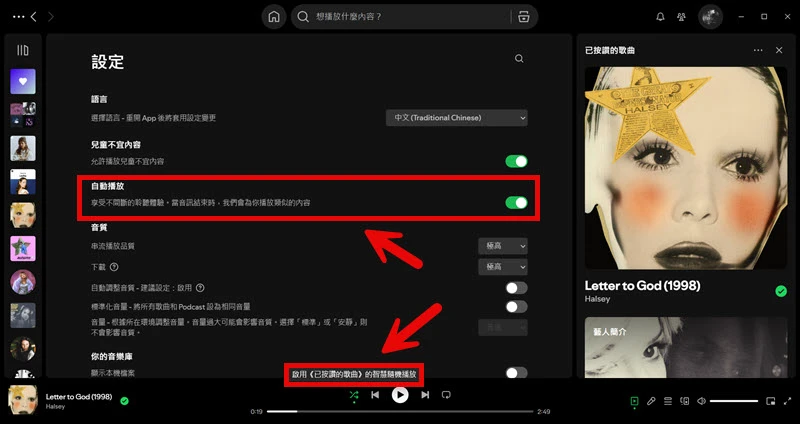Toggle smart shuffle button
This screenshot has width=800, height=424.
coord(354,395)
